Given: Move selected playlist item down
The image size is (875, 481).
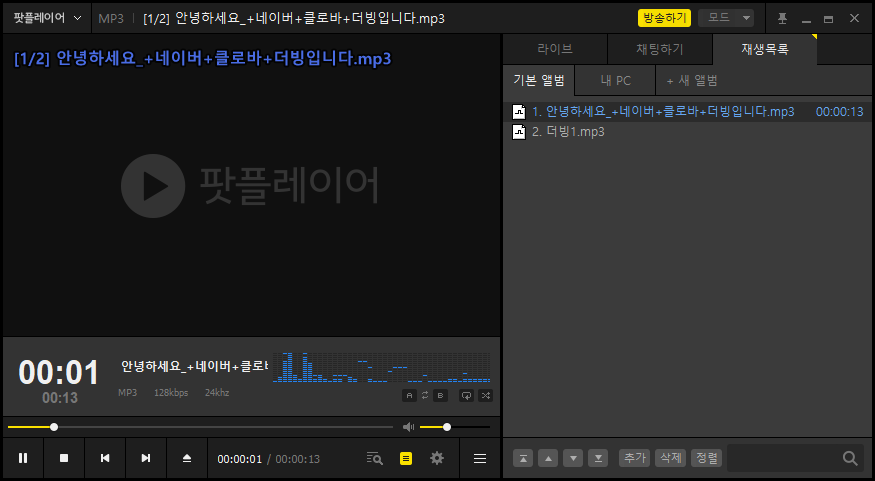Looking at the screenshot, I should [x=573, y=458].
